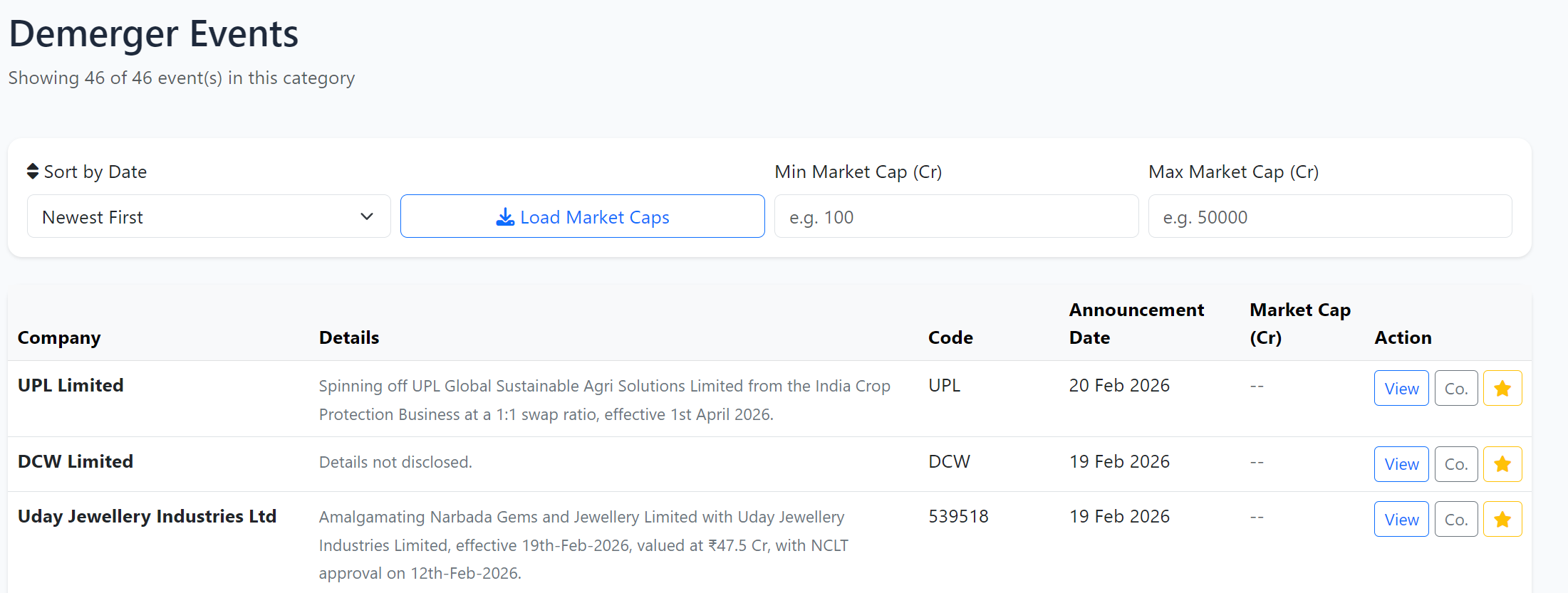1568x593 pixels.
Task: Star the DCW Limited event
Action: [1502, 464]
